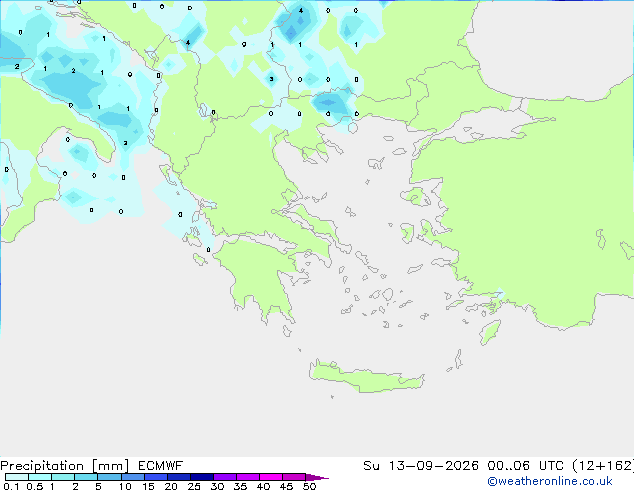
Task: Click the island of Crete on map
Action: 366,377
